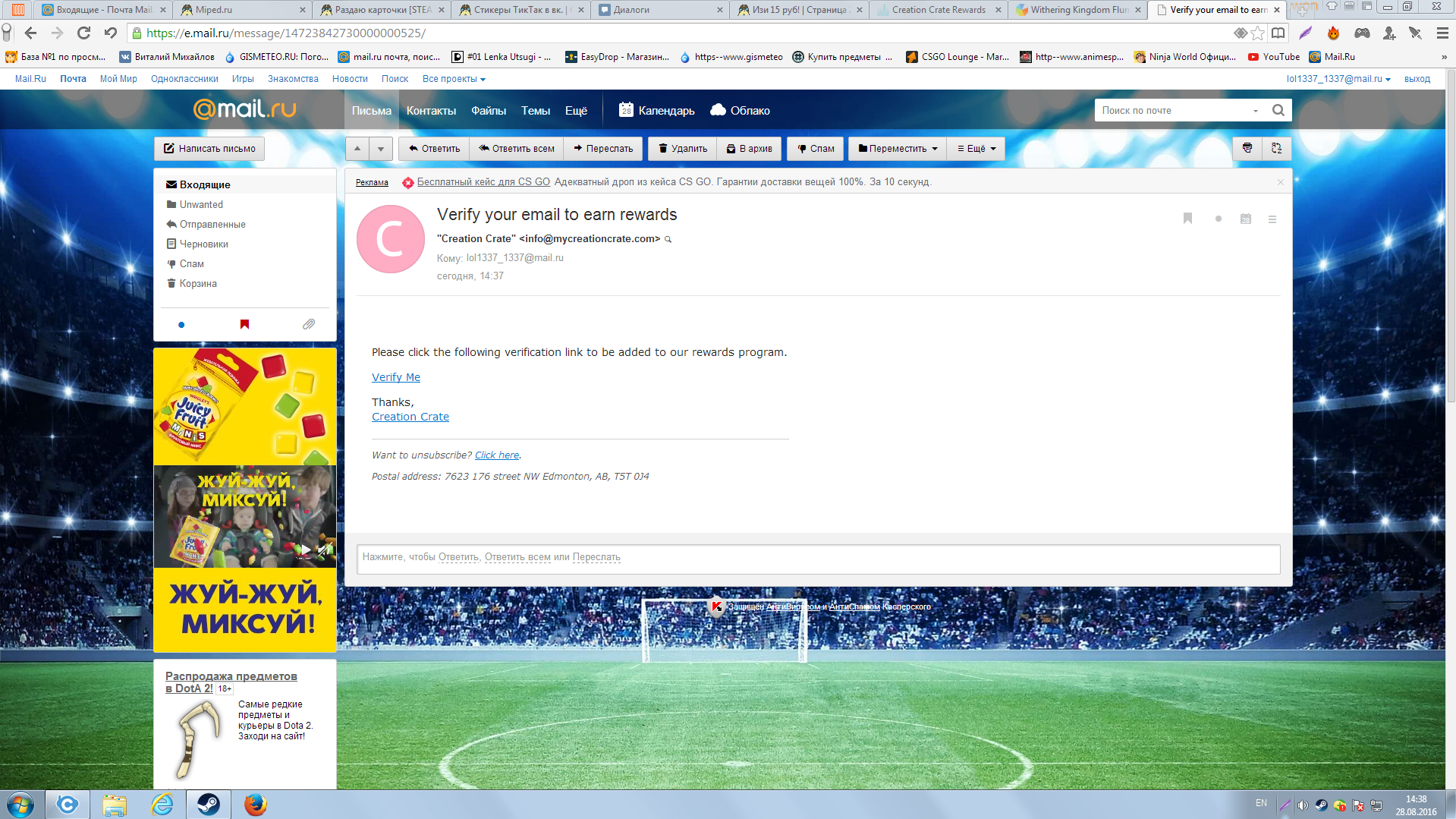Archive the message with В архив
This screenshot has height=819, width=1456.
[749, 149]
